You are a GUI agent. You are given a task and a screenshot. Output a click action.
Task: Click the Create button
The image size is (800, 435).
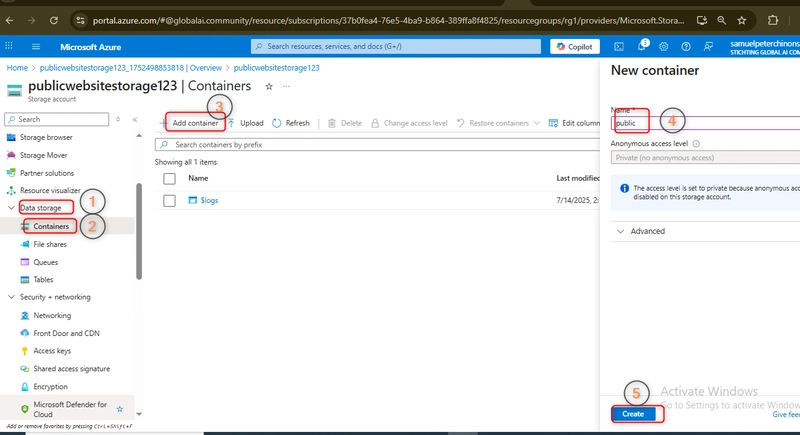(633, 414)
